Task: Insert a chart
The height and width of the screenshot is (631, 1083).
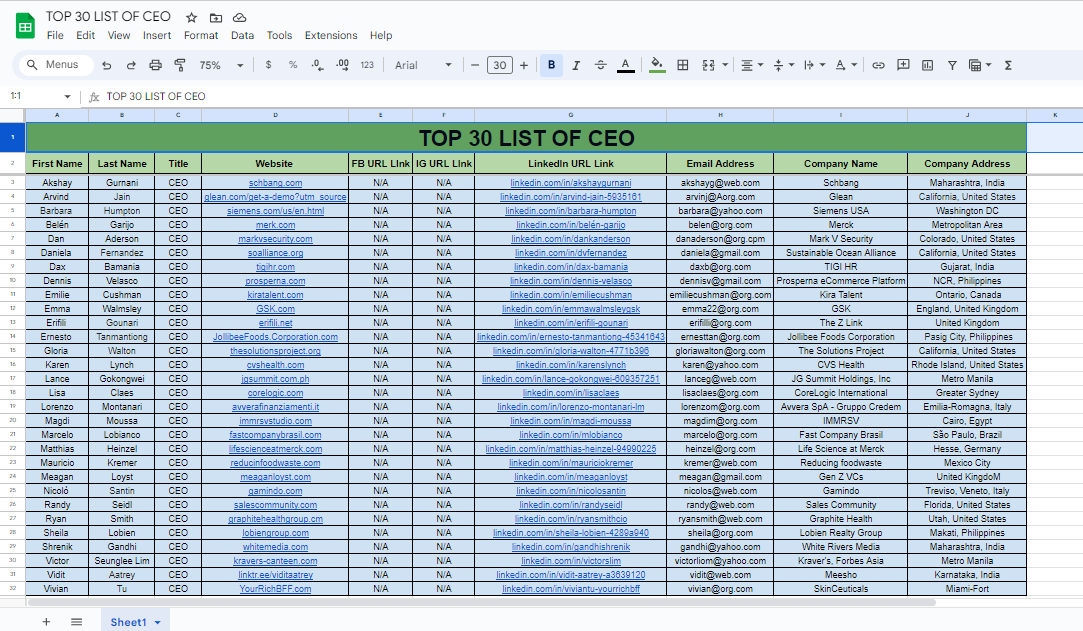Action: 928,65
